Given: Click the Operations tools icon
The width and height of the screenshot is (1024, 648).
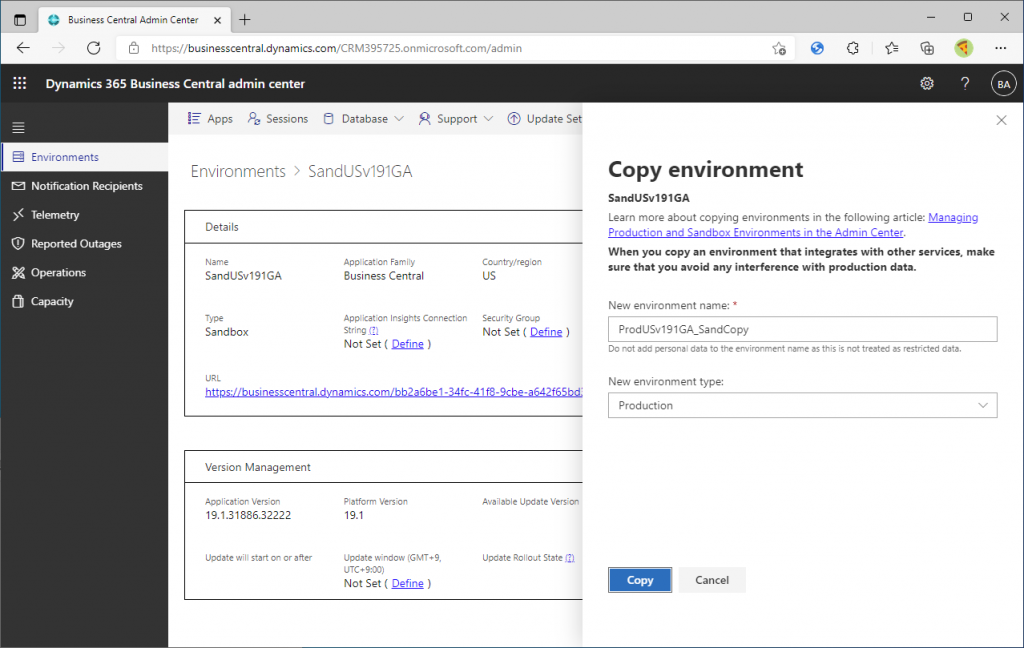Looking at the screenshot, I should point(18,272).
